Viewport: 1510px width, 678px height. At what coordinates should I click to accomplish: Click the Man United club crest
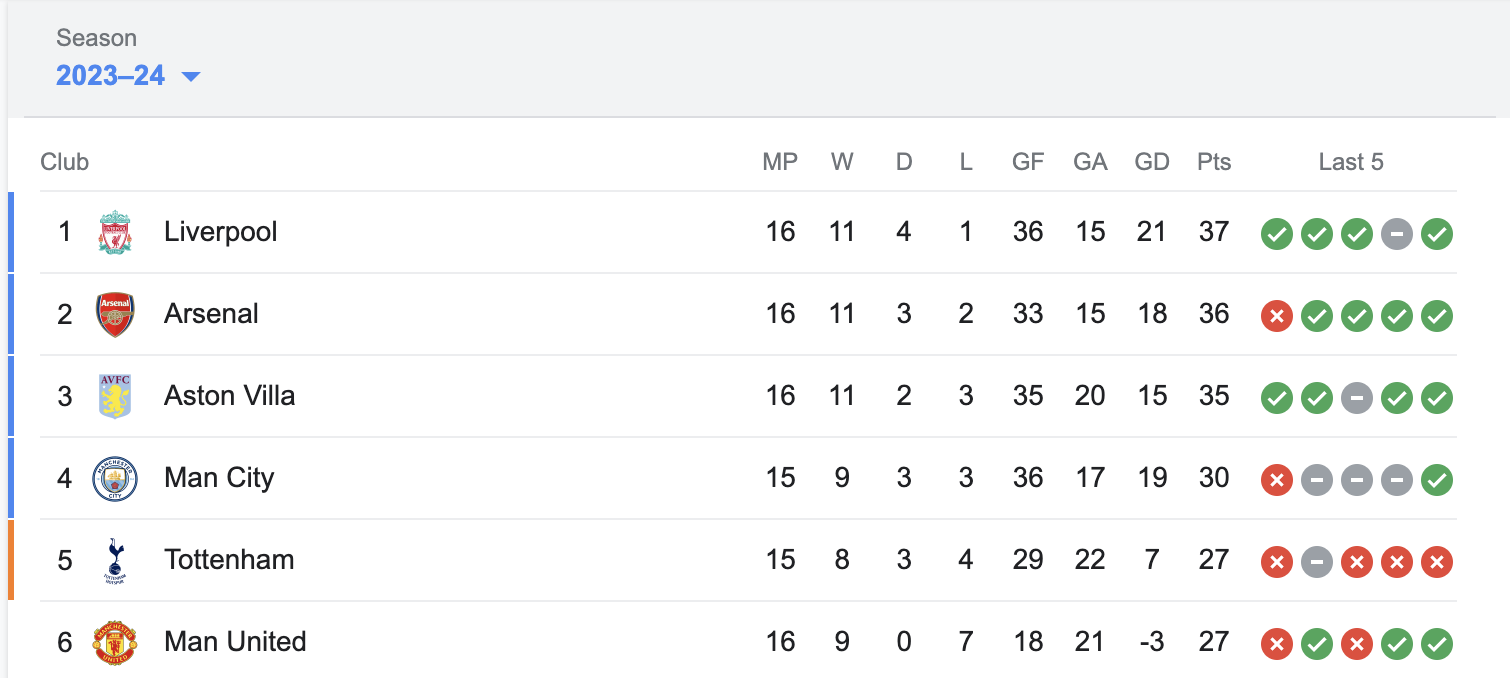(115, 642)
